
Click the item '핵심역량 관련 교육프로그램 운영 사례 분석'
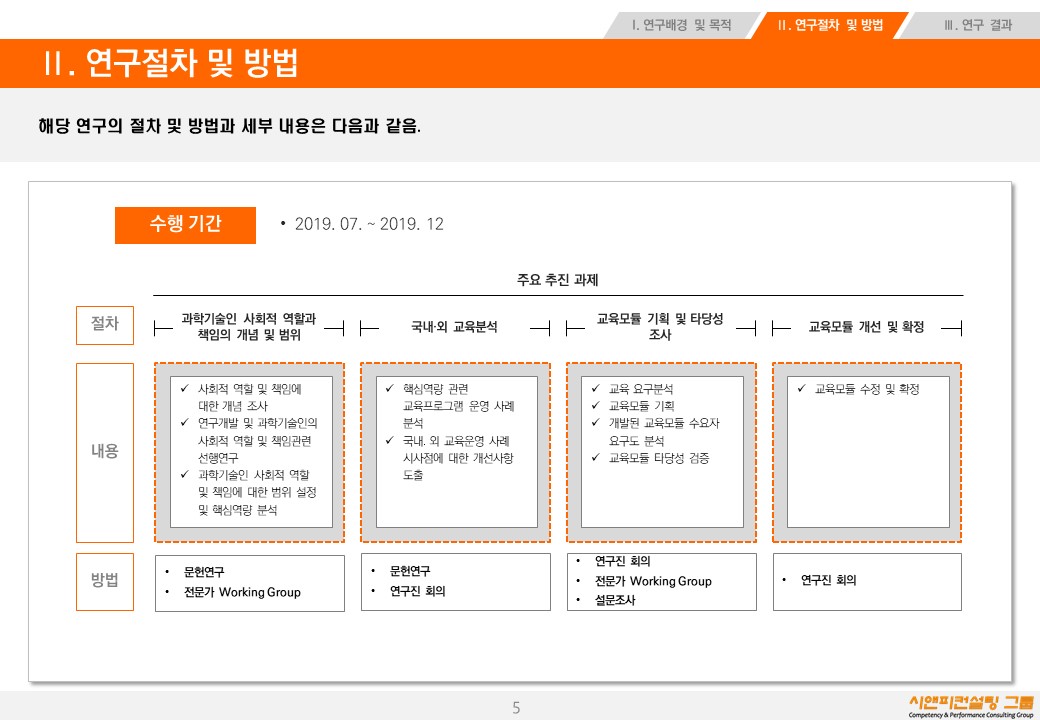click(458, 406)
